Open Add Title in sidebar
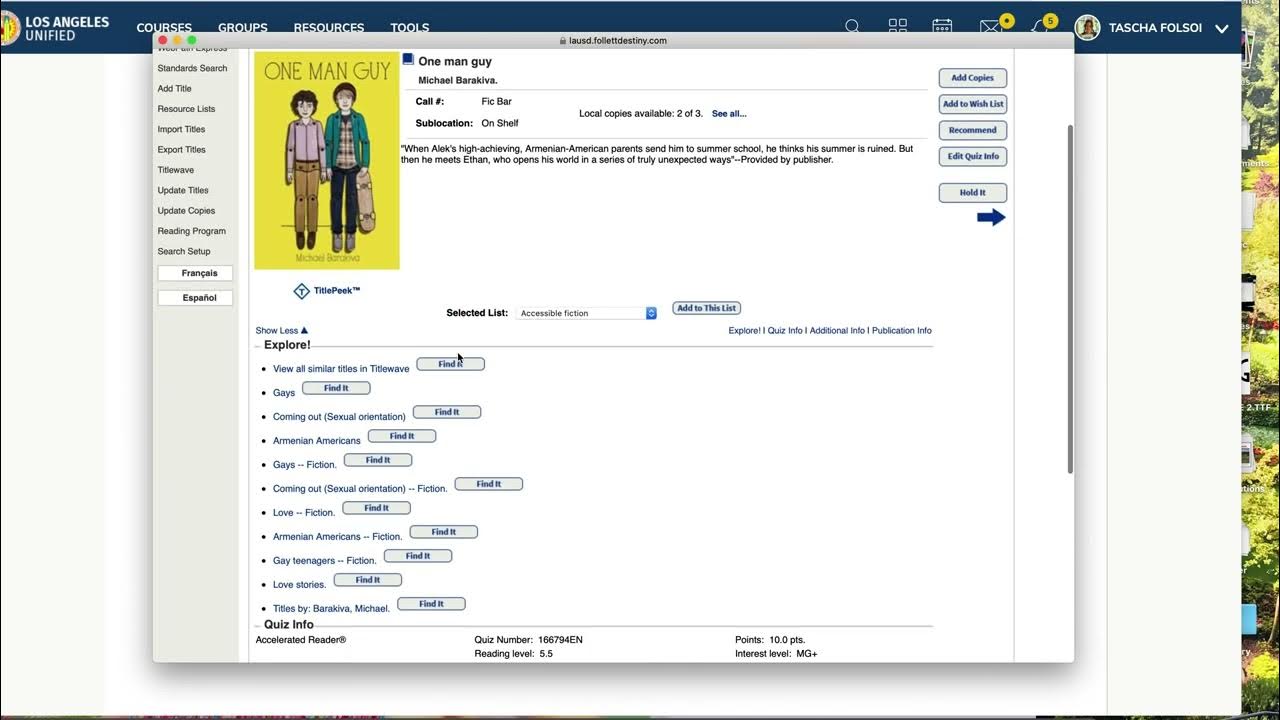The height and width of the screenshot is (720, 1280). click(174, 89)
